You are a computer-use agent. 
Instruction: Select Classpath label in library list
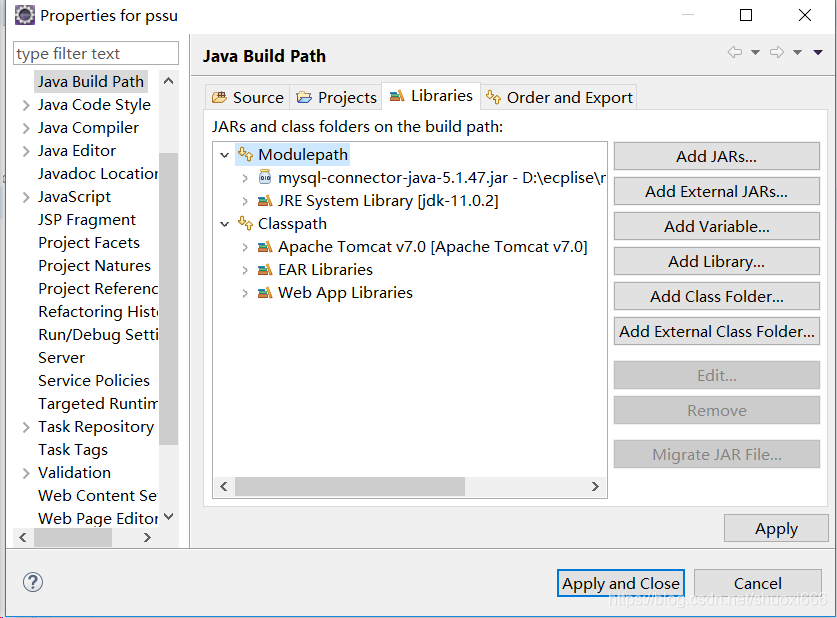pos(292,224)
